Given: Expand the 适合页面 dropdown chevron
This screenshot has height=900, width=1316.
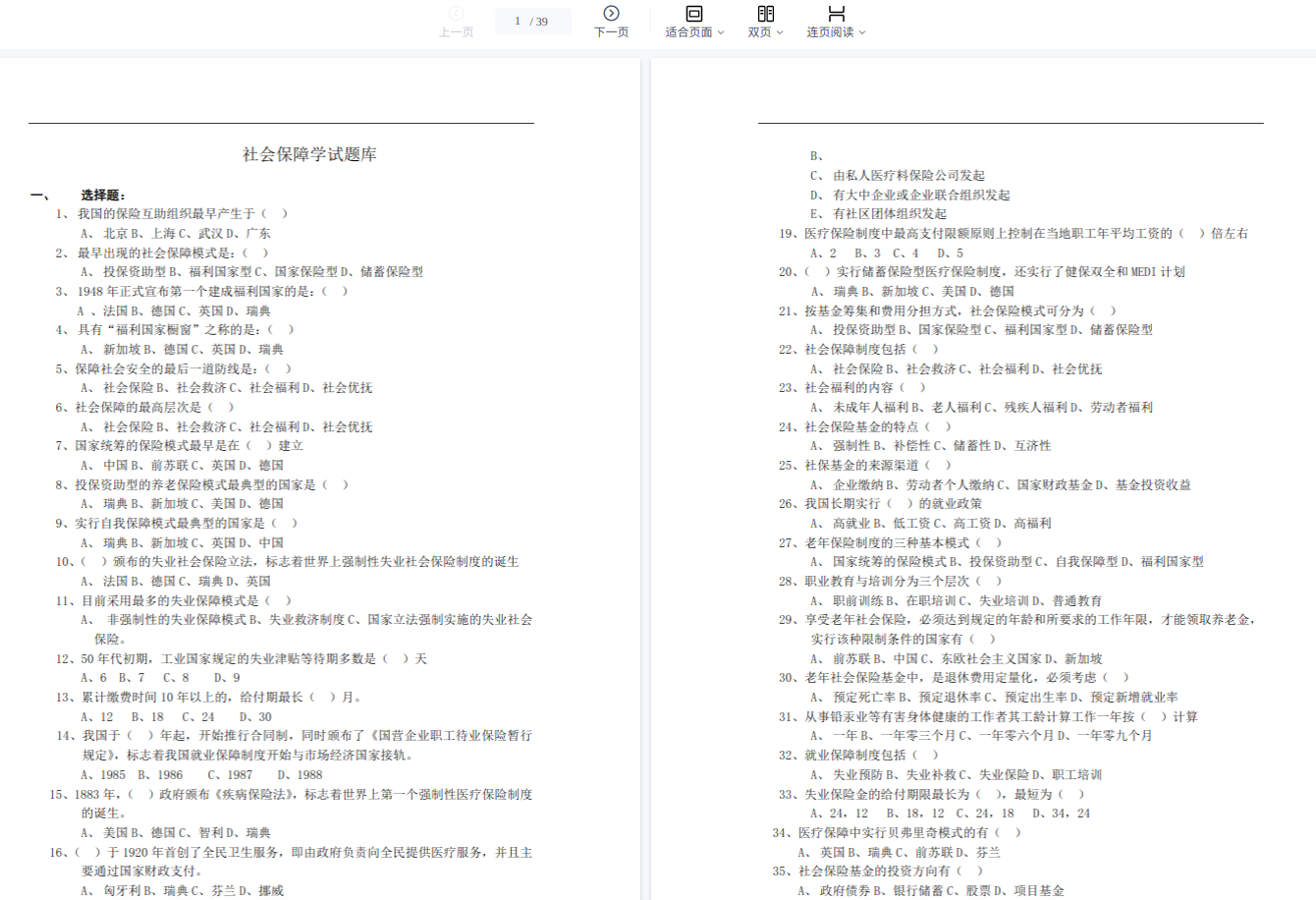Looking at the screenshot, I should click(x=721, y=32).
